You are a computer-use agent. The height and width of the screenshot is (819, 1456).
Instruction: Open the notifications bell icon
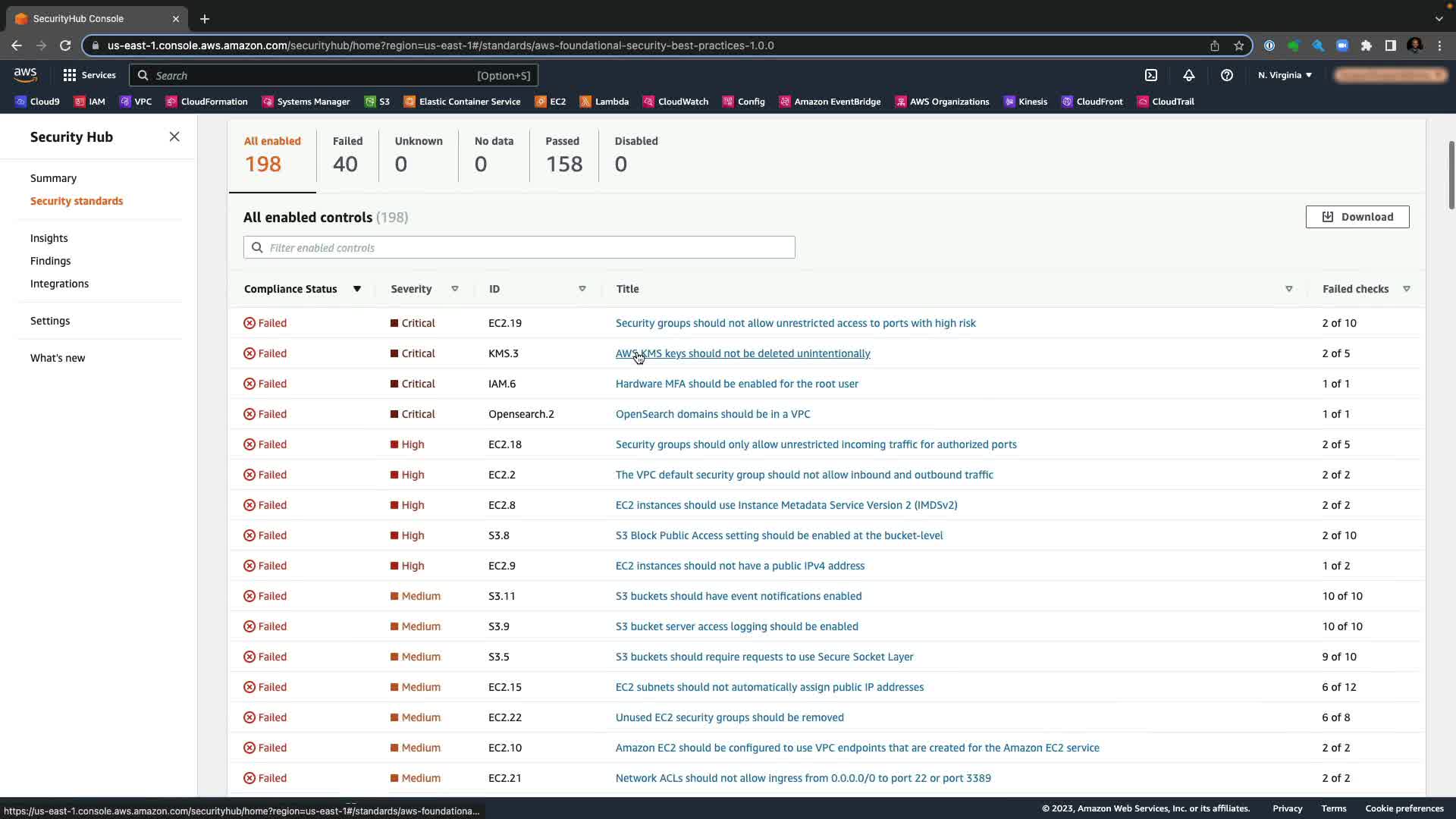[1188, 75]
